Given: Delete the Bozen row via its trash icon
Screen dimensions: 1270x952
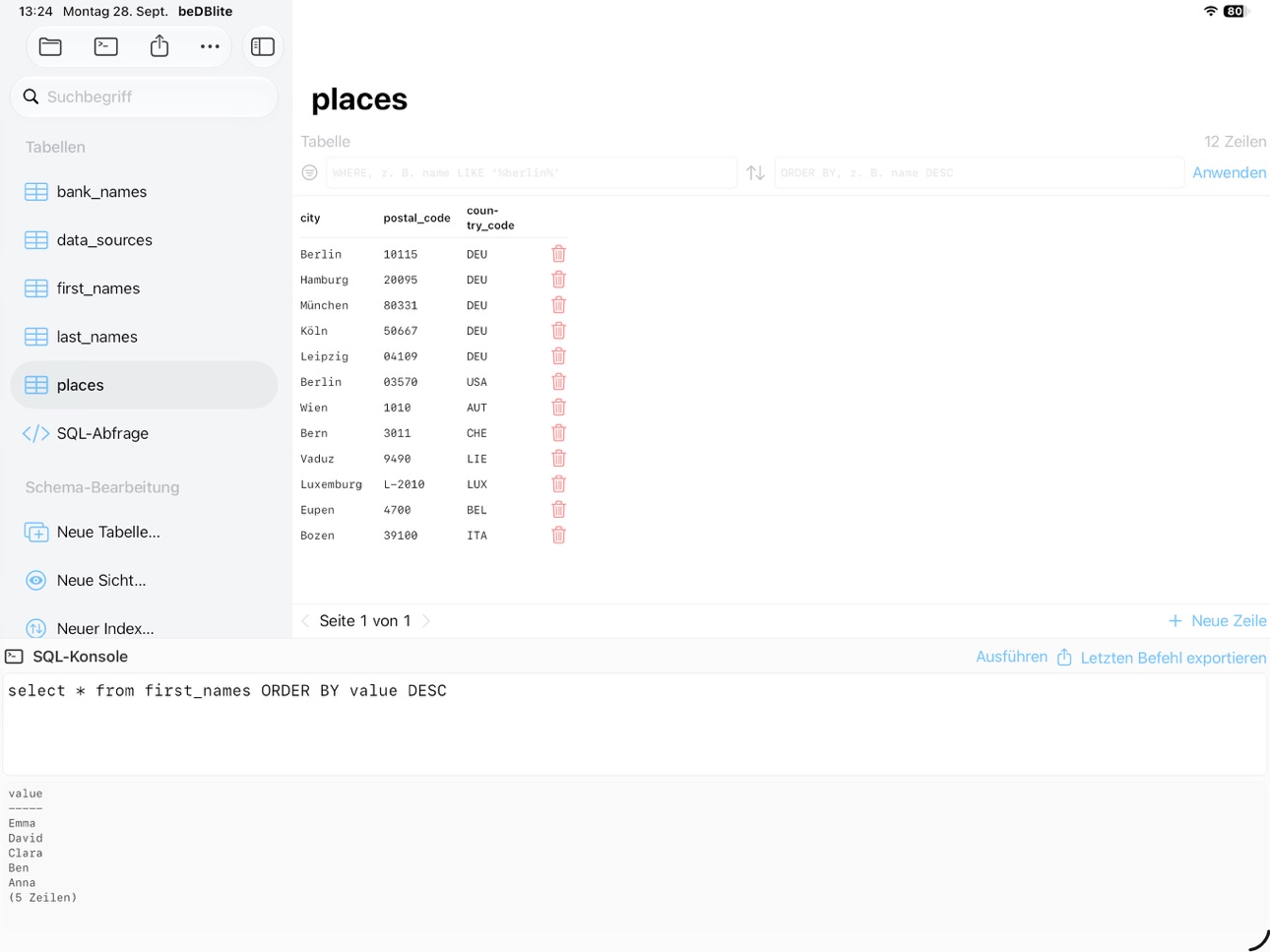Looking at the screenshot, I should tap(558, 536).
